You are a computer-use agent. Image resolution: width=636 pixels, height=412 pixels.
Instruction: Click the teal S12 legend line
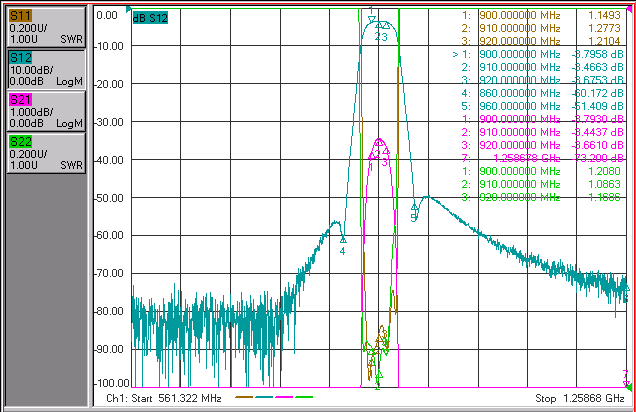coord(264,397)
